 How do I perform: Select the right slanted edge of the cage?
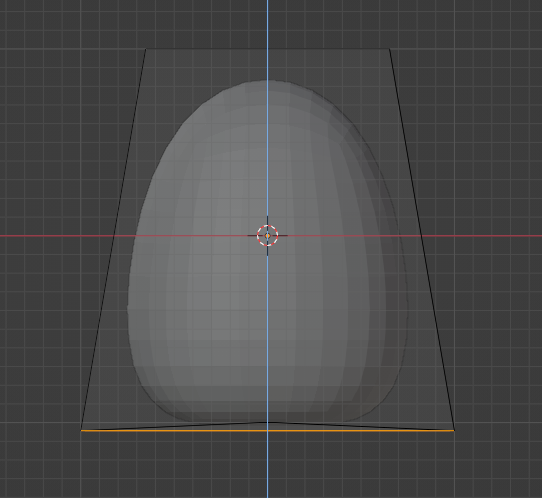coord(422,239)
